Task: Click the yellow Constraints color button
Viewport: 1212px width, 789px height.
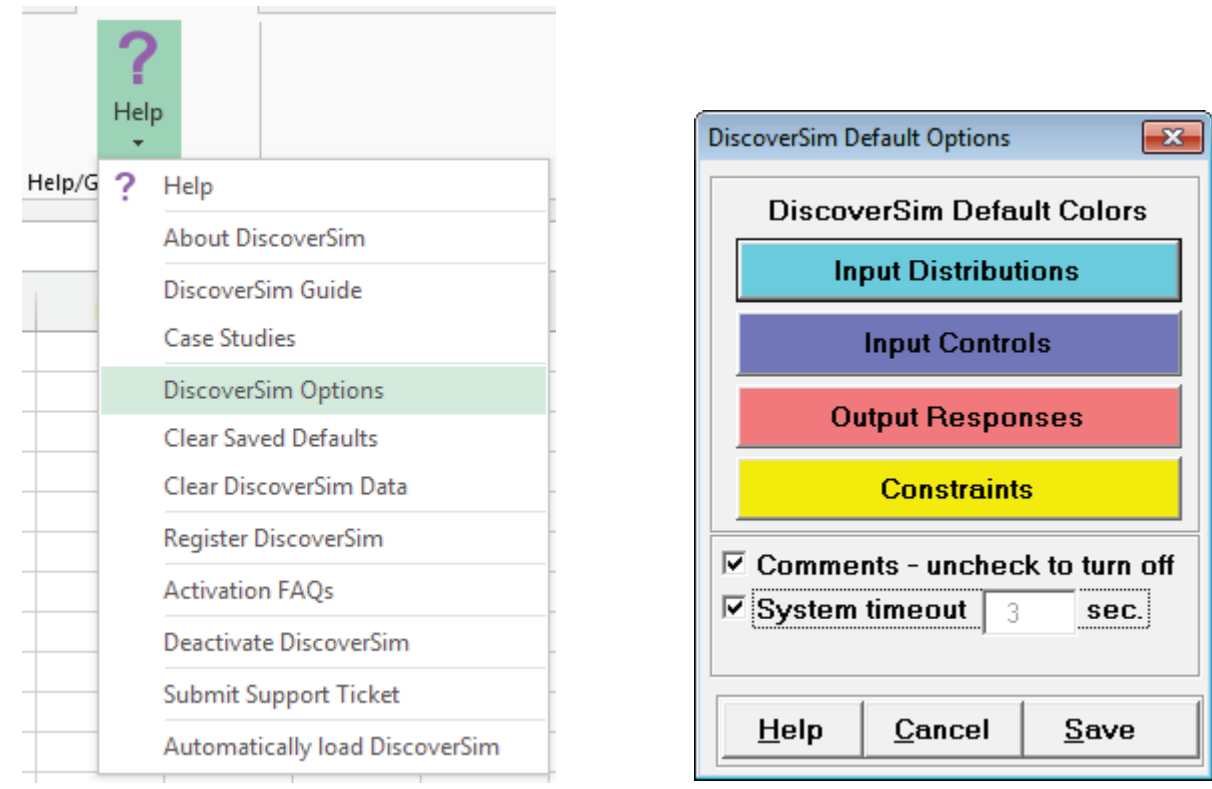Action: [x=958, y=489]
